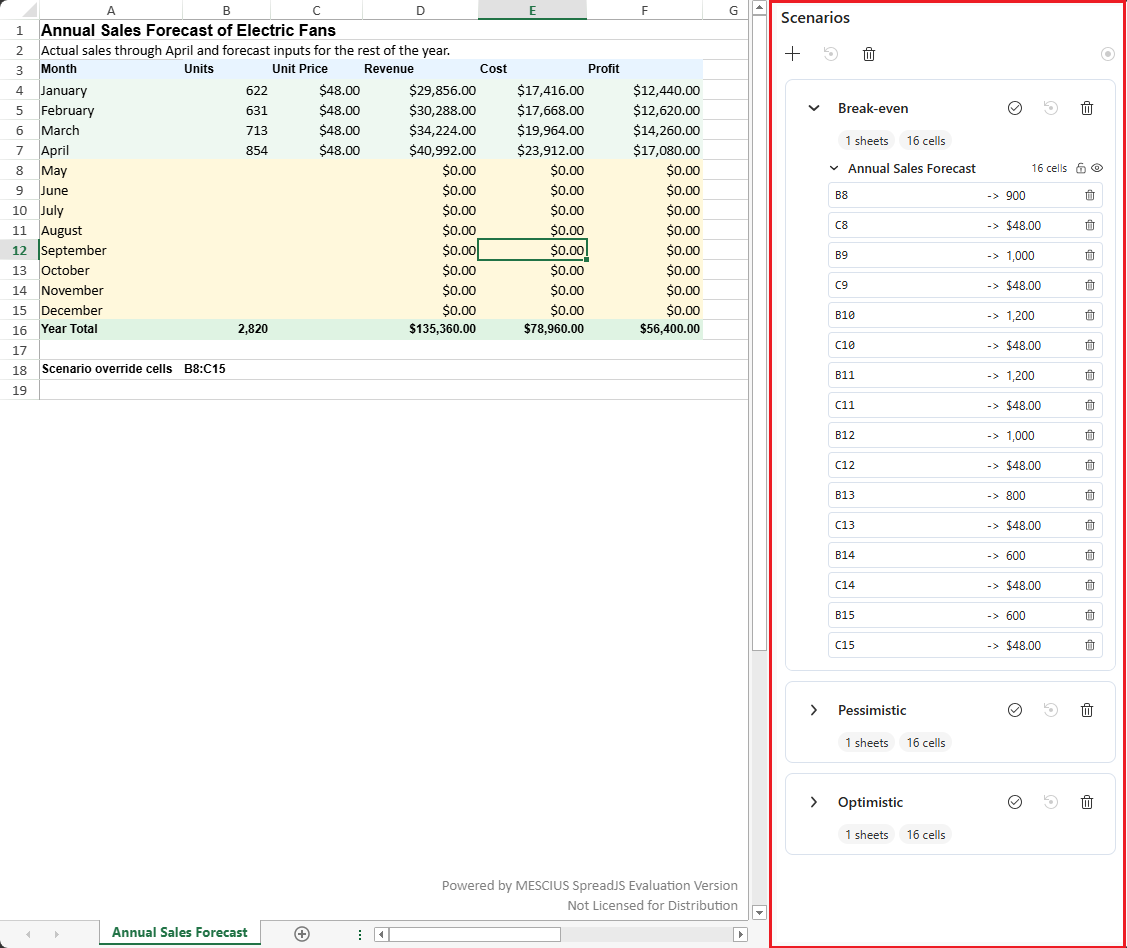Click next sheet navigation arrow

tap(57, 934)
